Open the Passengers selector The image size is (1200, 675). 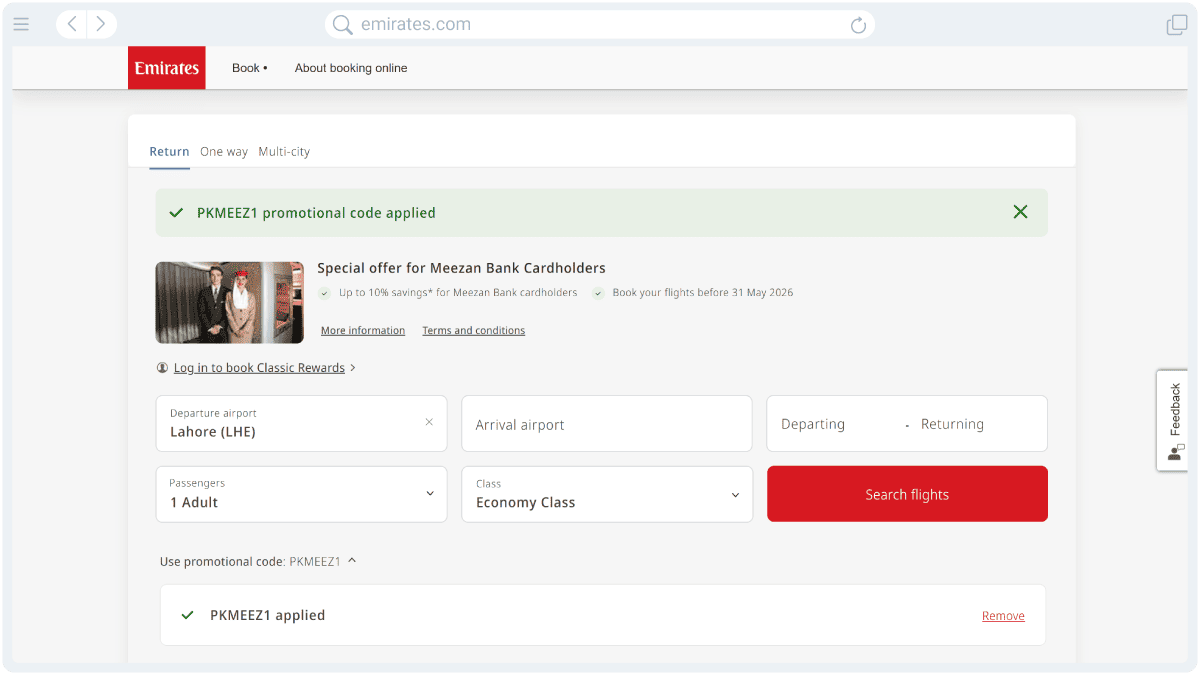(x=301, y=493)
